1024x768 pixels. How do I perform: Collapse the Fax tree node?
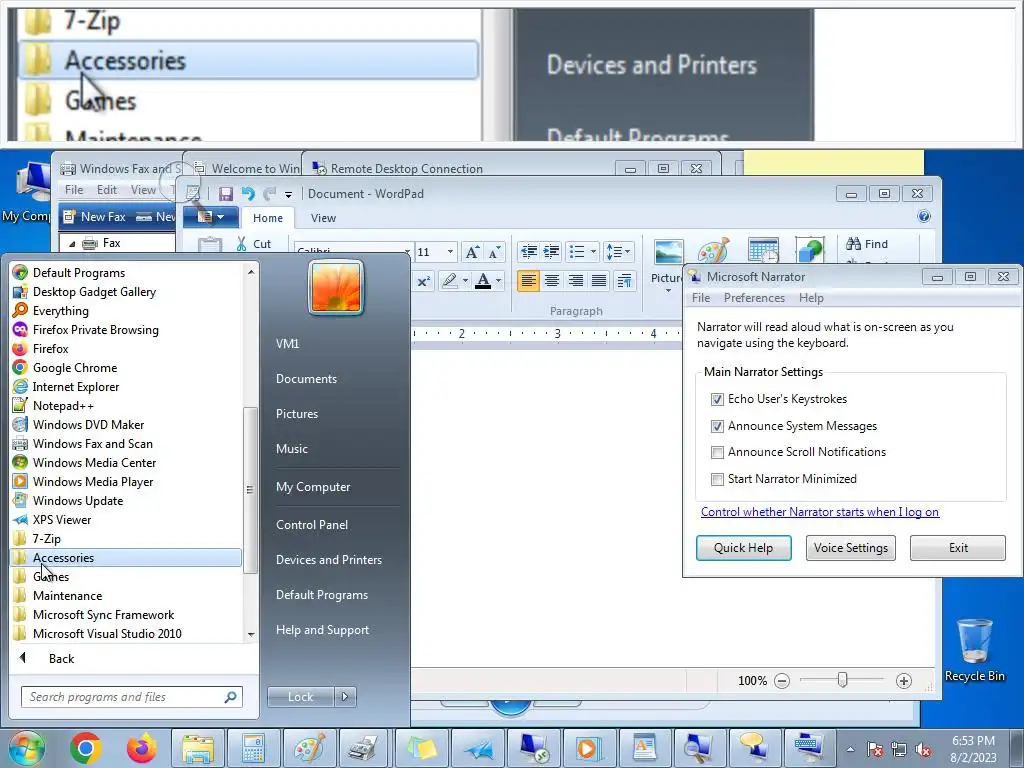(x=72, y=244)
